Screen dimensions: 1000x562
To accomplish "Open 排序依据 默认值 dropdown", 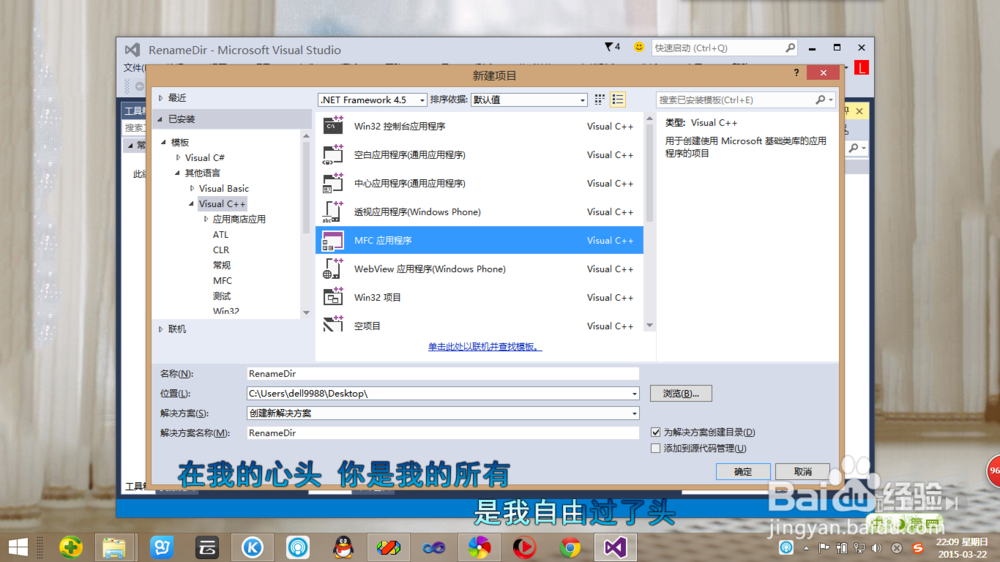I will [x=529, y=100].
